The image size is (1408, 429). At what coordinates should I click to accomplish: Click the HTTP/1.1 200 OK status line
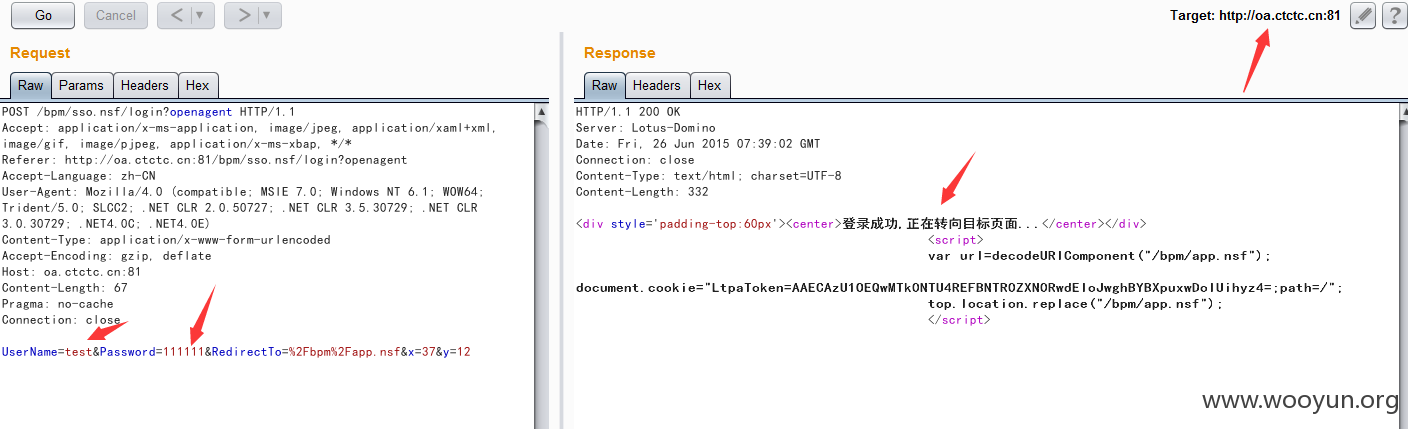click(628, 112)
